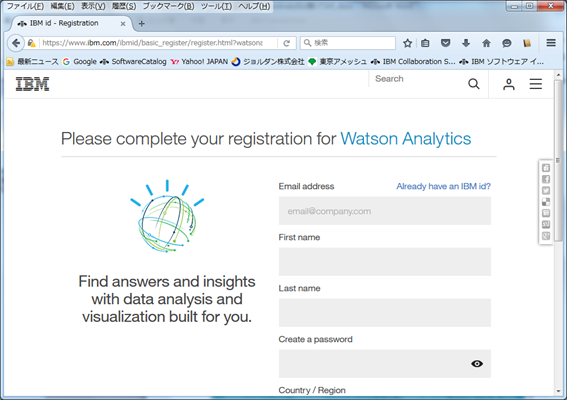Expand the IBM site hamburger menu
Viewport: 567px width, 400px height.
tap(536, 84)
